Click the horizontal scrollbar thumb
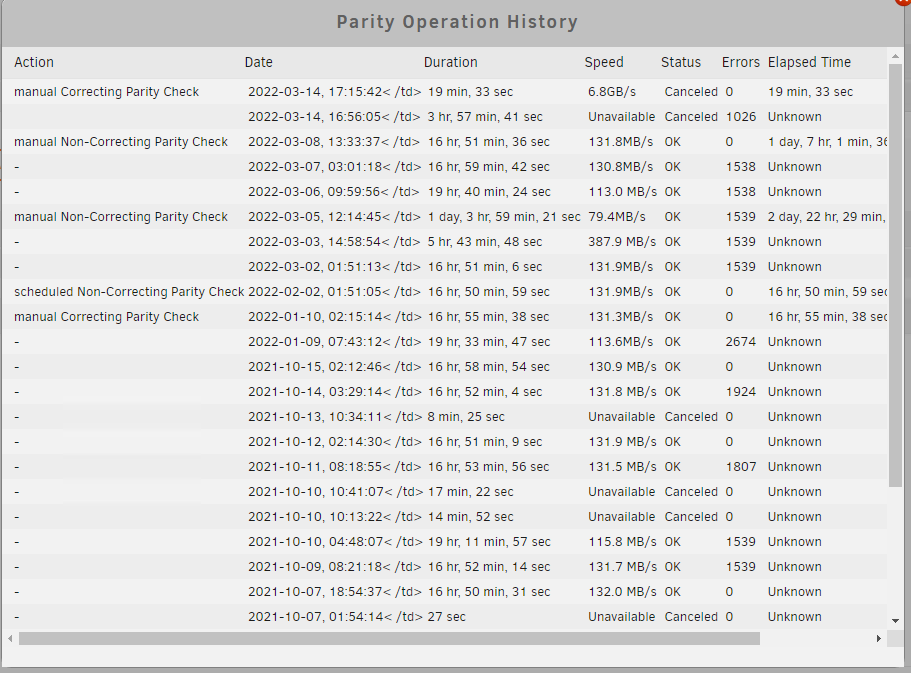Image resolution: width=911 pixels, height=673 pixels. [x=389, y=639]
